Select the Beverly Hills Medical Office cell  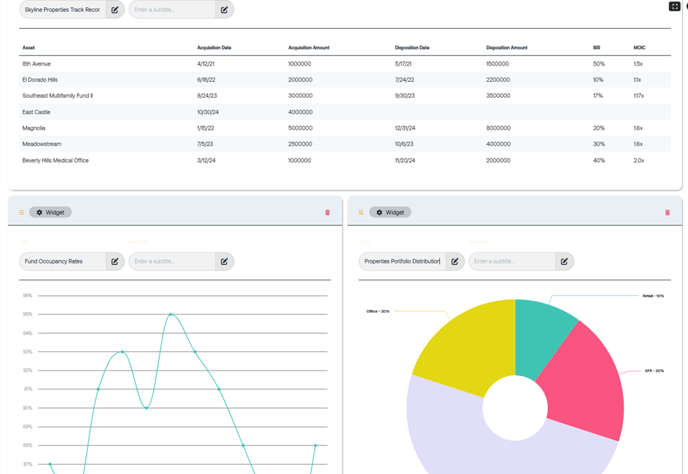[55, 160]
